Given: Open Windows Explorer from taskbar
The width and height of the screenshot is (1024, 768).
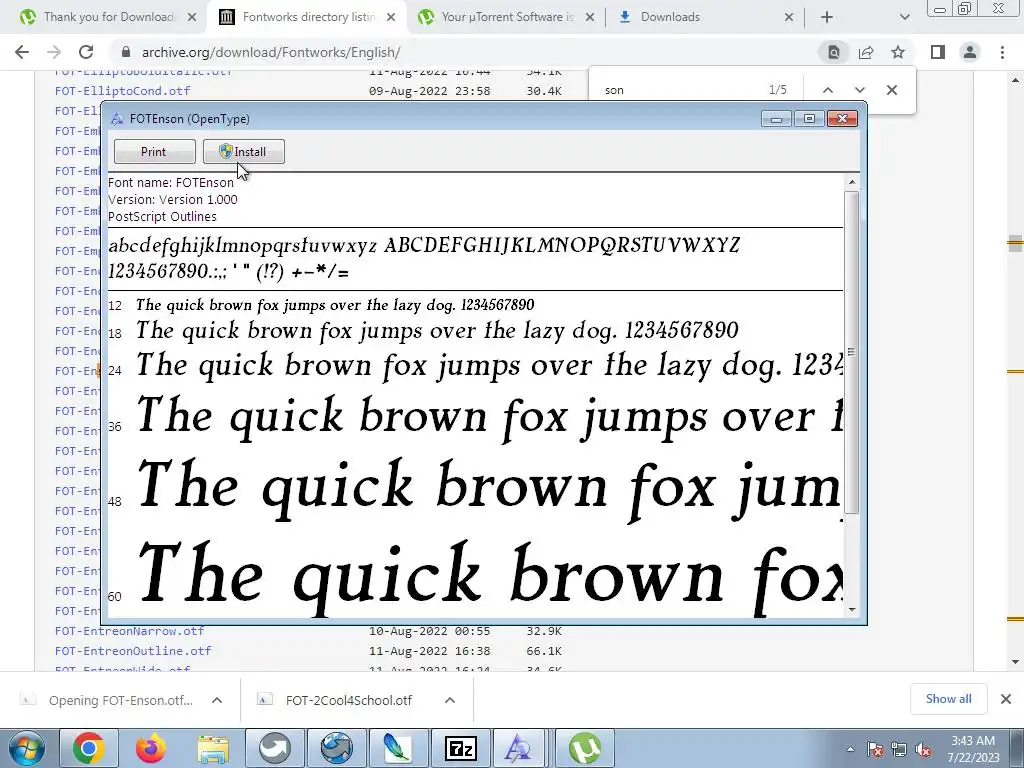Looking at the screenshot, I should pos(213,748).
